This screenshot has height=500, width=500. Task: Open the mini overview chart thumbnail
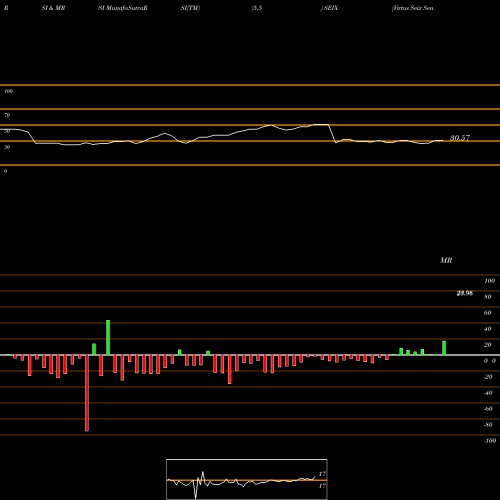pyautogui.click(x=247, y=479)
